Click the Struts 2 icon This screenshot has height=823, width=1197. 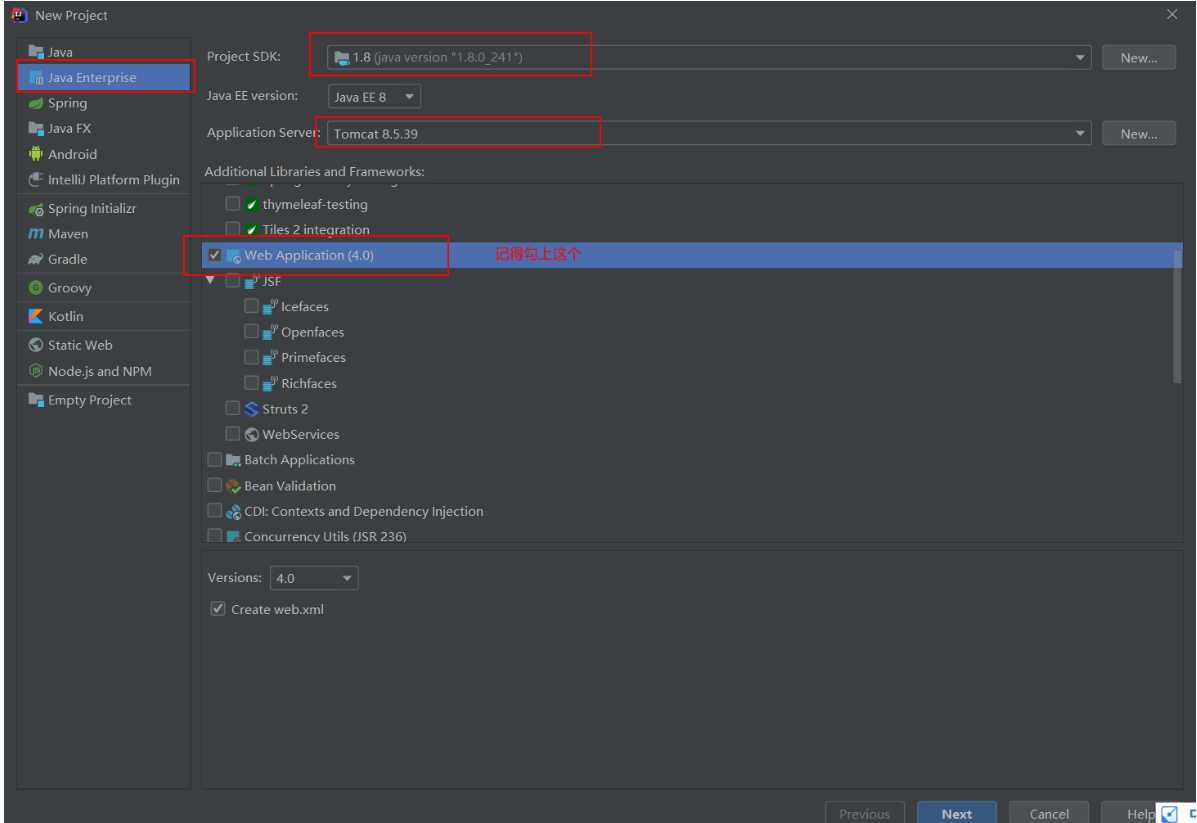click(252, 409)
